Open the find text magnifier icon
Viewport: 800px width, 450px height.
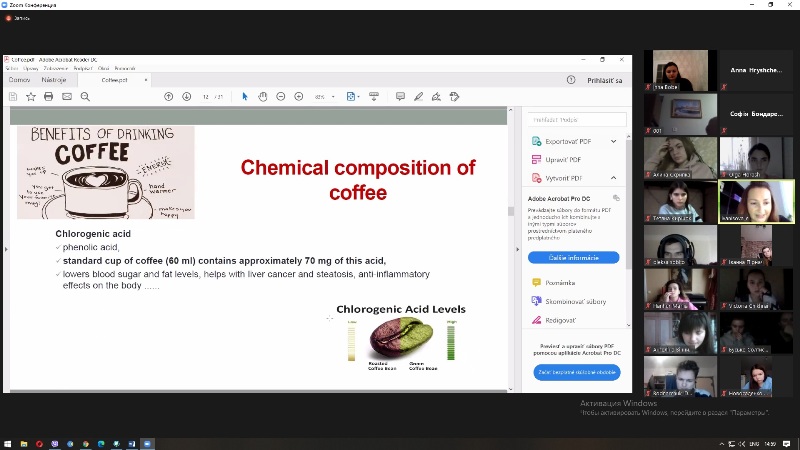85,96
